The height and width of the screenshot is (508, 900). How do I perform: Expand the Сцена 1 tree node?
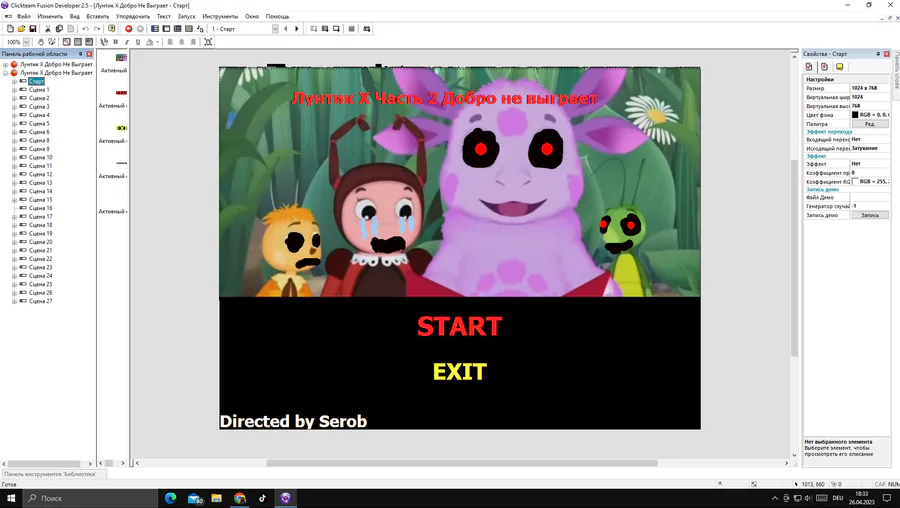[14, 90]
